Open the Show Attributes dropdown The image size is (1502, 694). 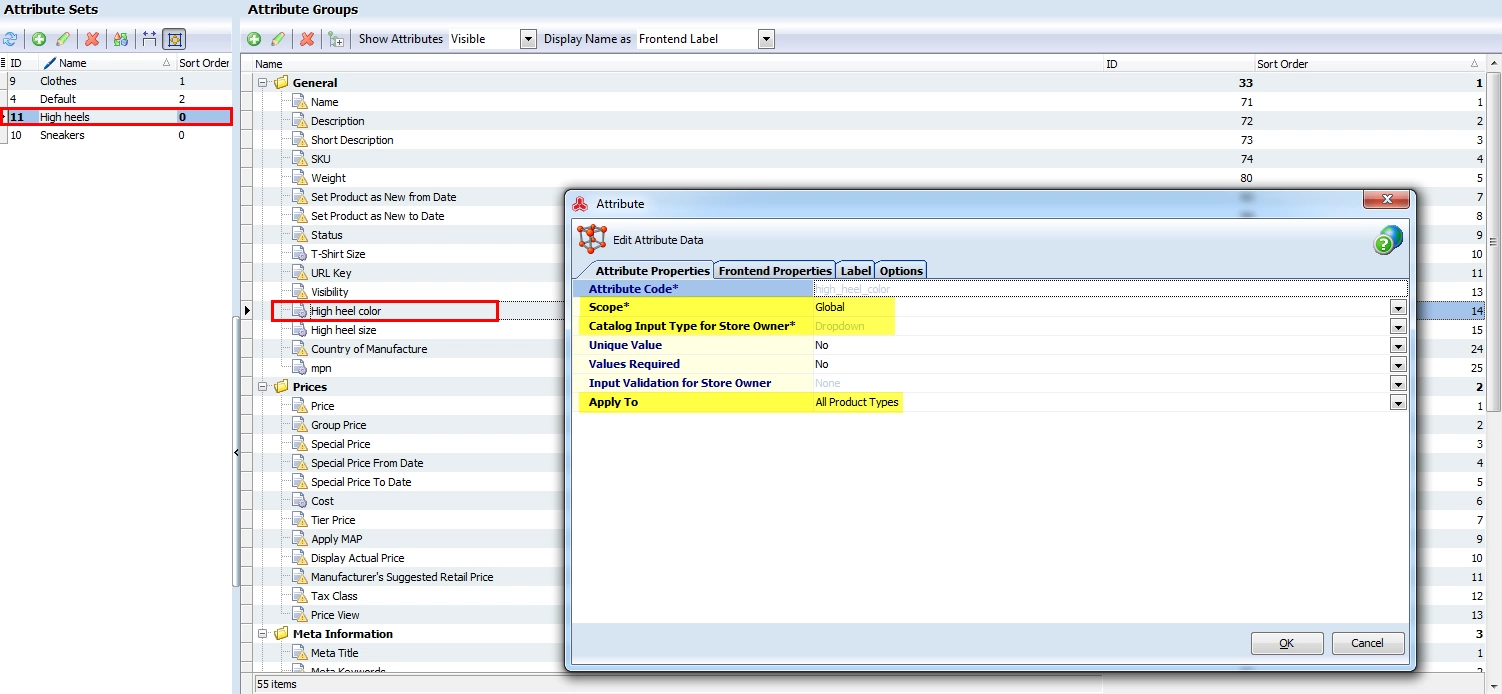tap(528, 39)
